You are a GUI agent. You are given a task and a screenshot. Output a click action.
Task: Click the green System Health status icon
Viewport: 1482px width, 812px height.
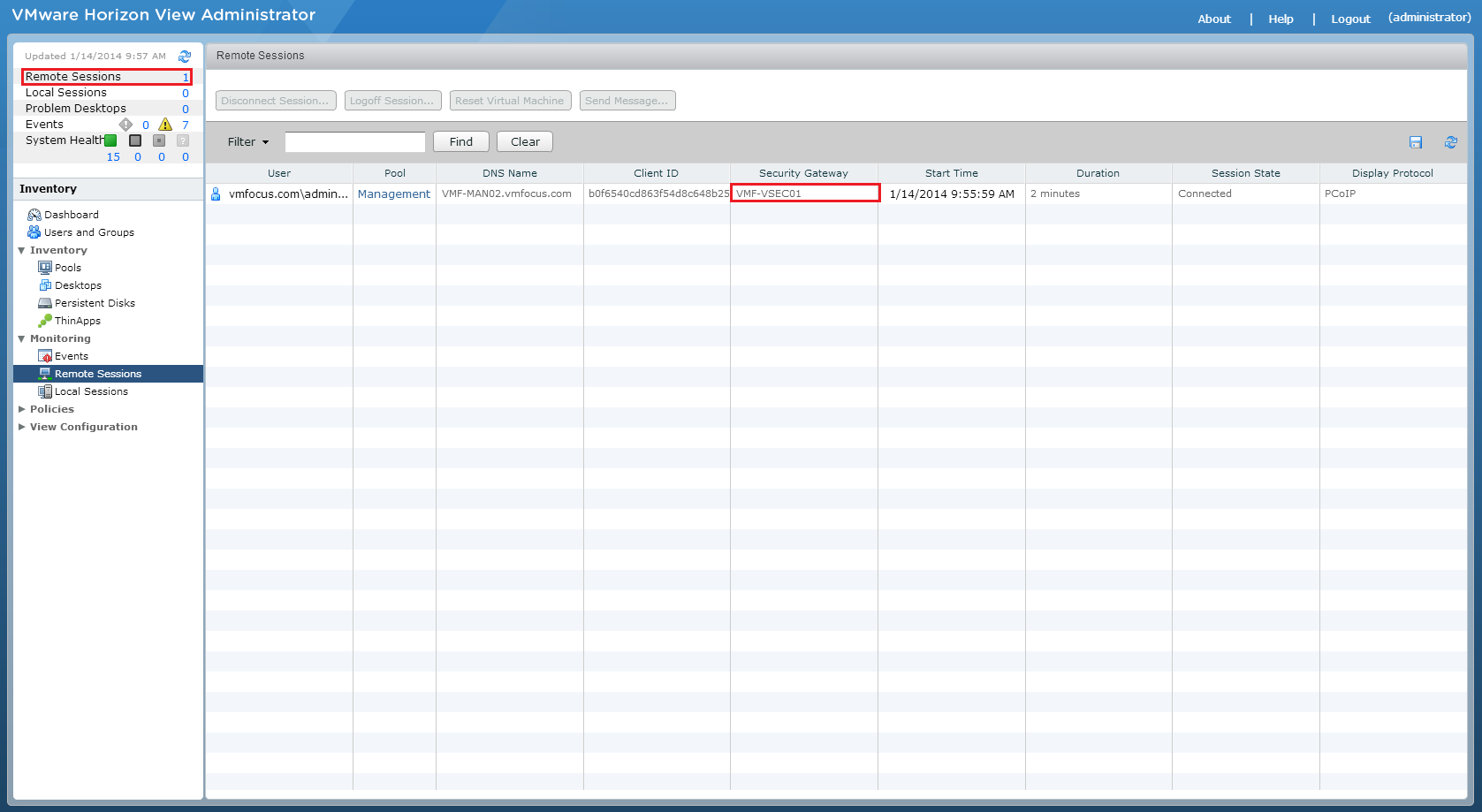click(110, 140)
